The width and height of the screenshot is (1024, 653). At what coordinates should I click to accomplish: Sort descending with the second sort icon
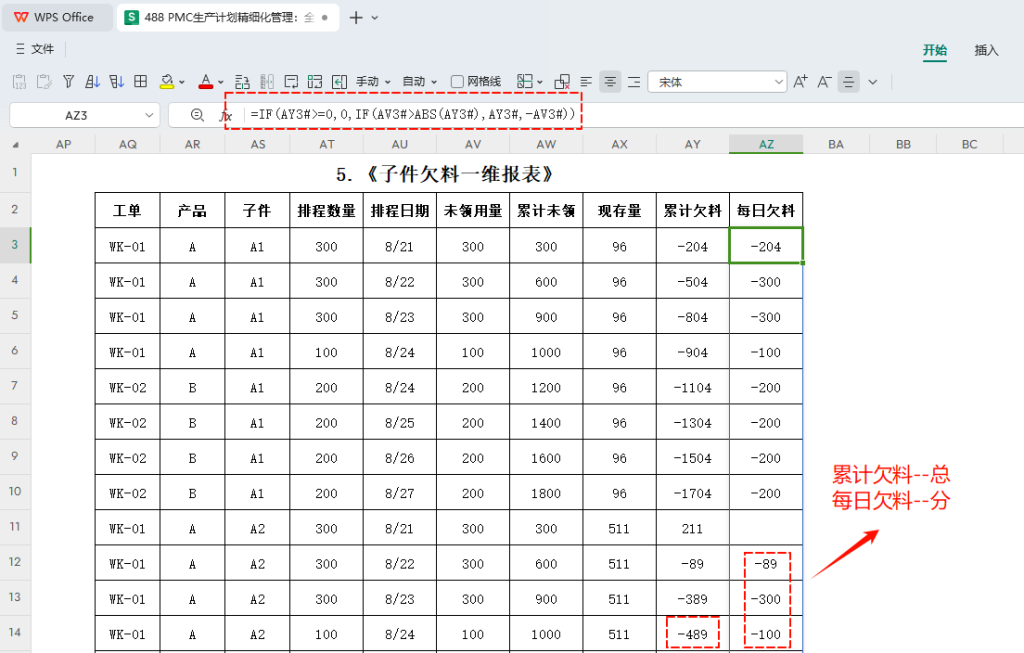[x=116, y=82]
